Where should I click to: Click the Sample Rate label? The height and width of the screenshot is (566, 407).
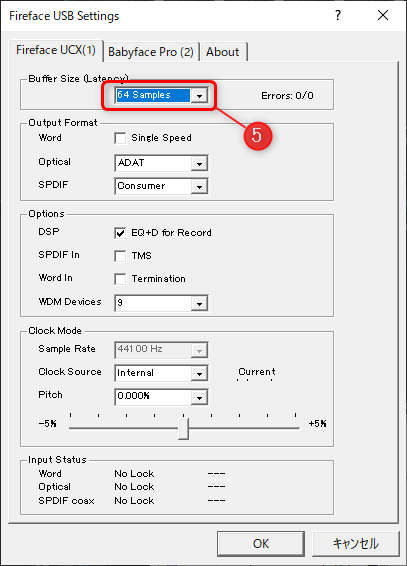point(67,349)
